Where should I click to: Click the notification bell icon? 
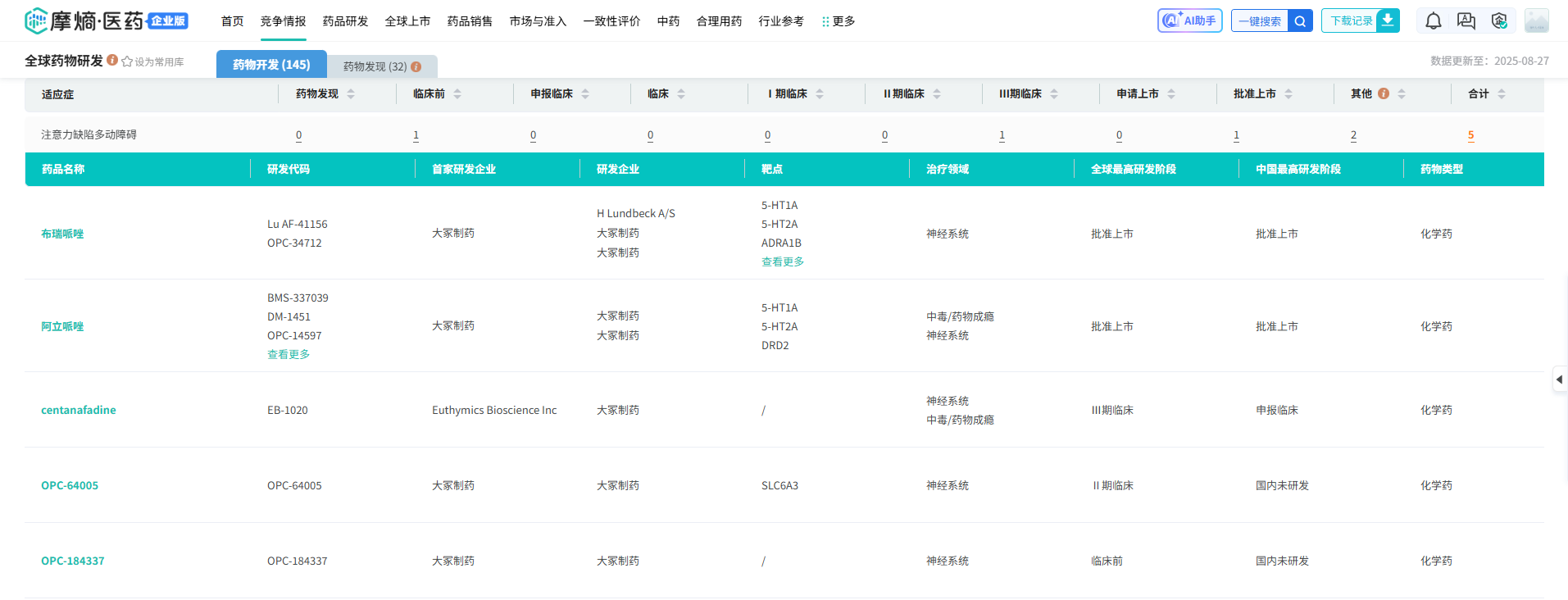[x=1433, y=21]
